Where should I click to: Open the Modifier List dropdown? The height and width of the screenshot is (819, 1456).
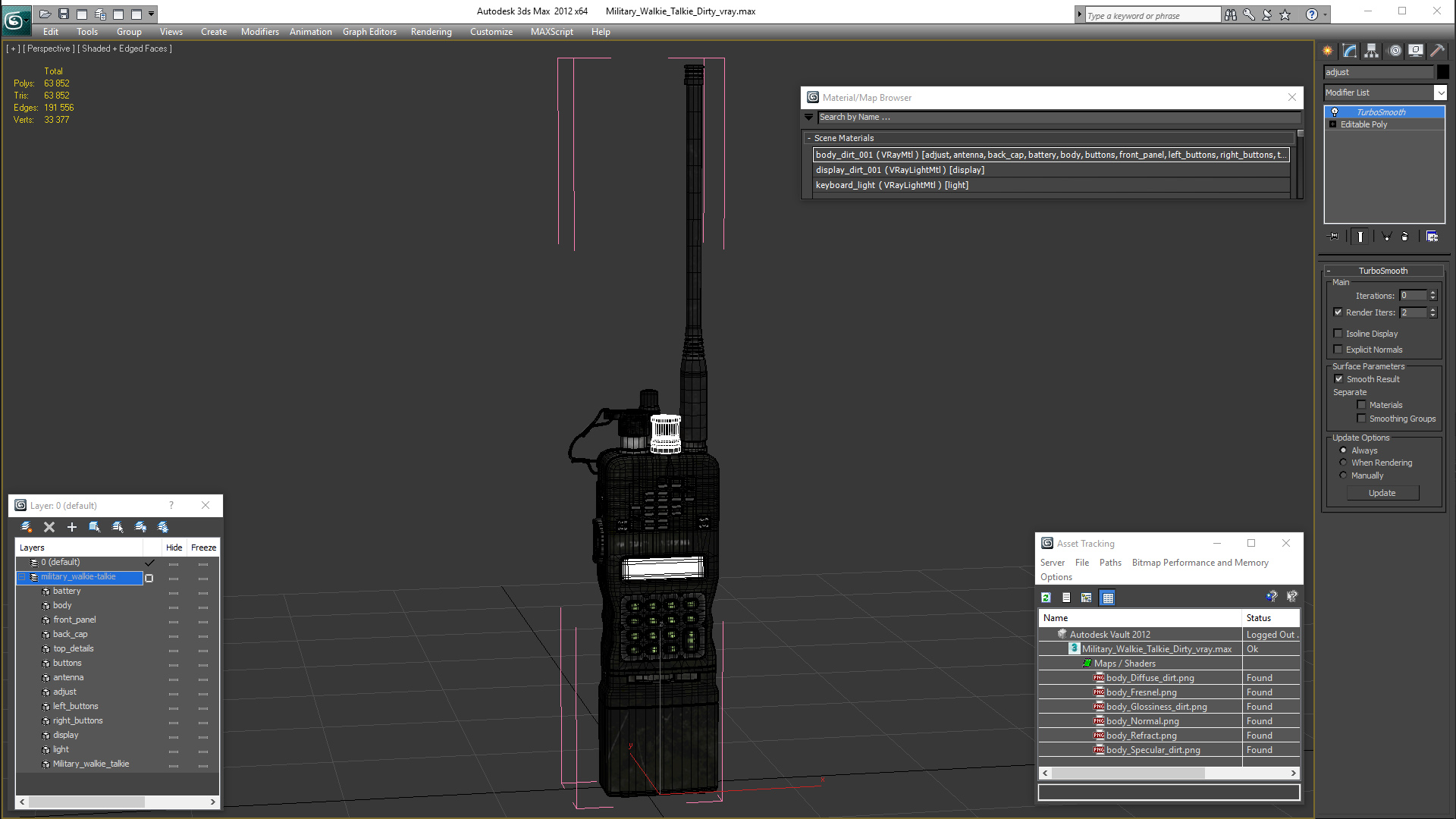point(1440,93)
